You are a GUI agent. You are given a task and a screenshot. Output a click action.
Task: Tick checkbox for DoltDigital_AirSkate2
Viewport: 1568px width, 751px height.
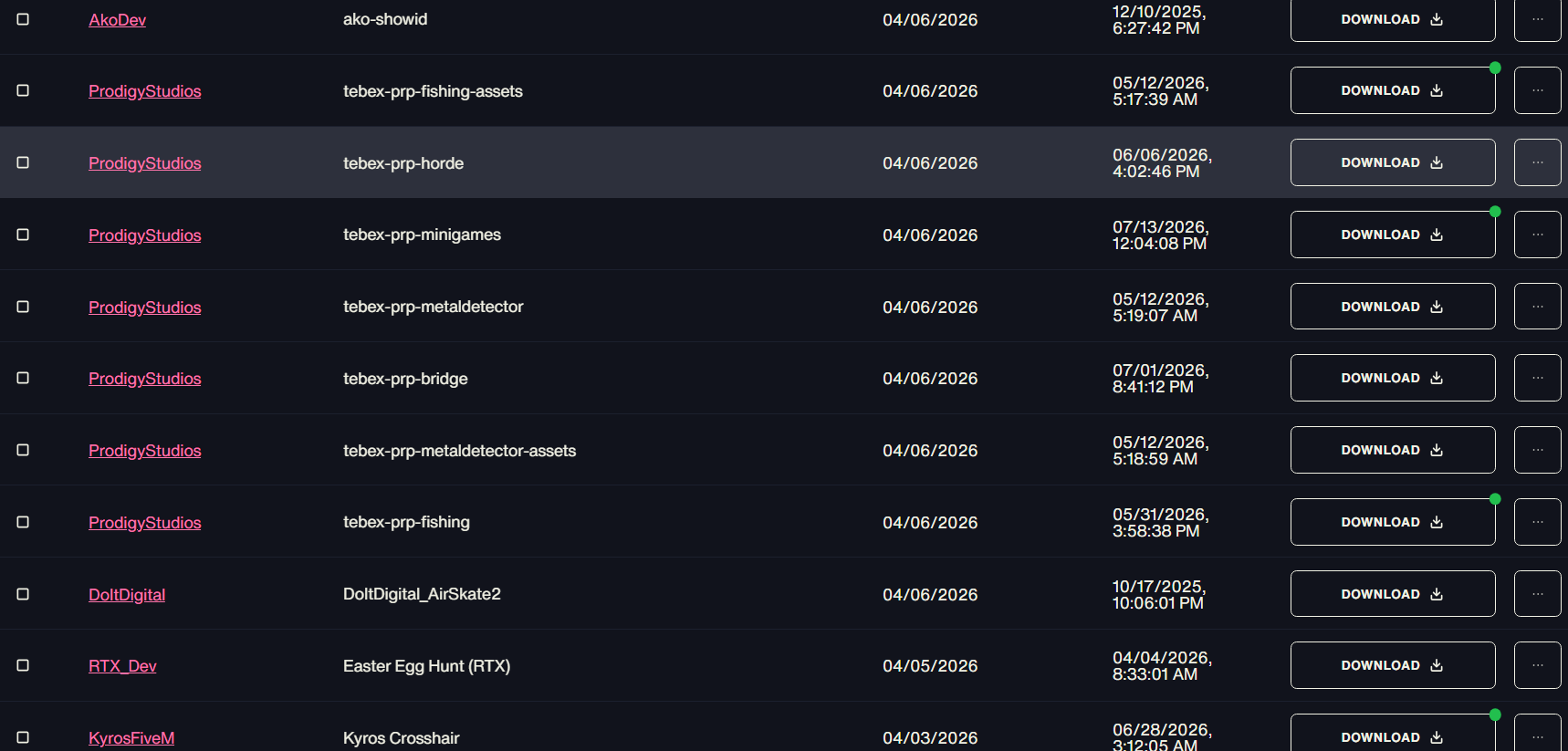[x=23, y=594]
